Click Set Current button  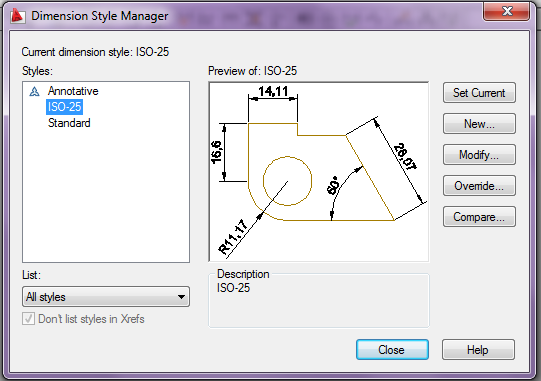[x=479, y=93]
